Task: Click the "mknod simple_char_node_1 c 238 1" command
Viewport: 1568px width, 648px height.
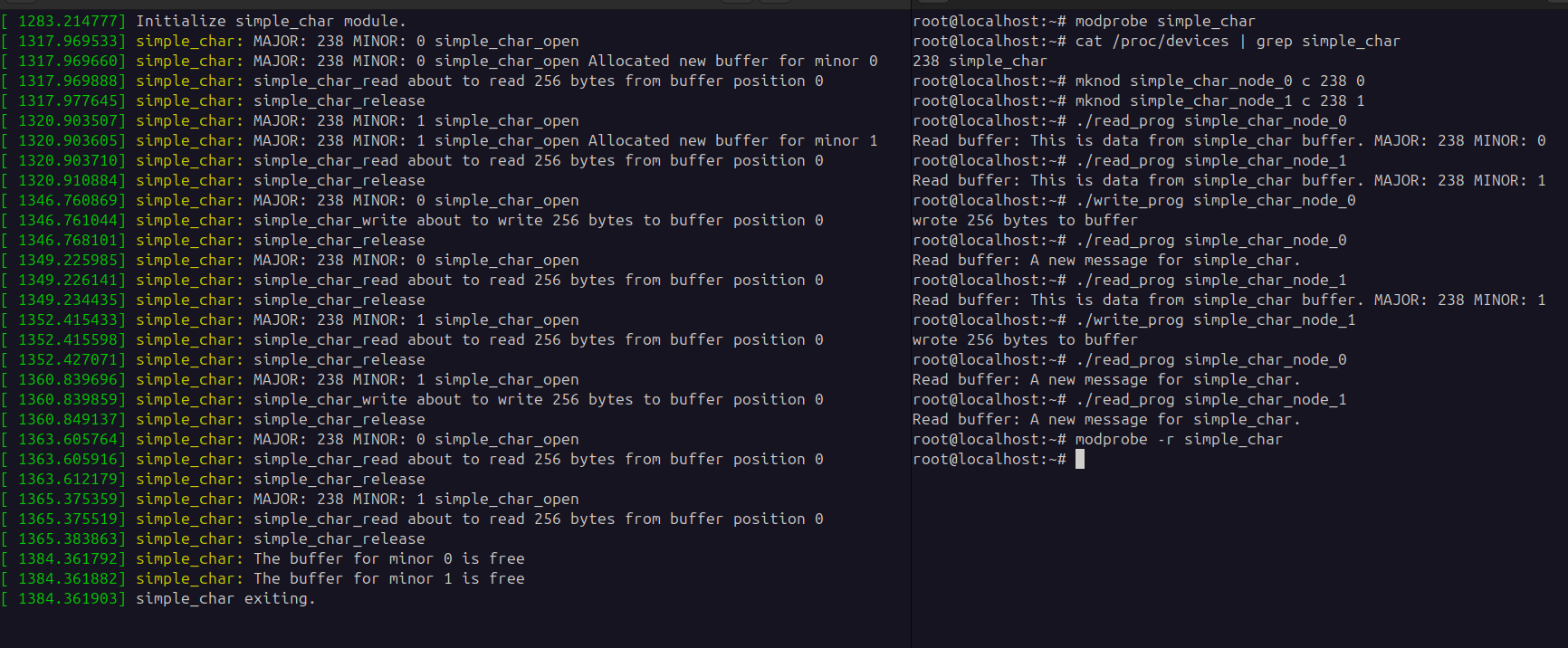Action: coord(1219,101)
